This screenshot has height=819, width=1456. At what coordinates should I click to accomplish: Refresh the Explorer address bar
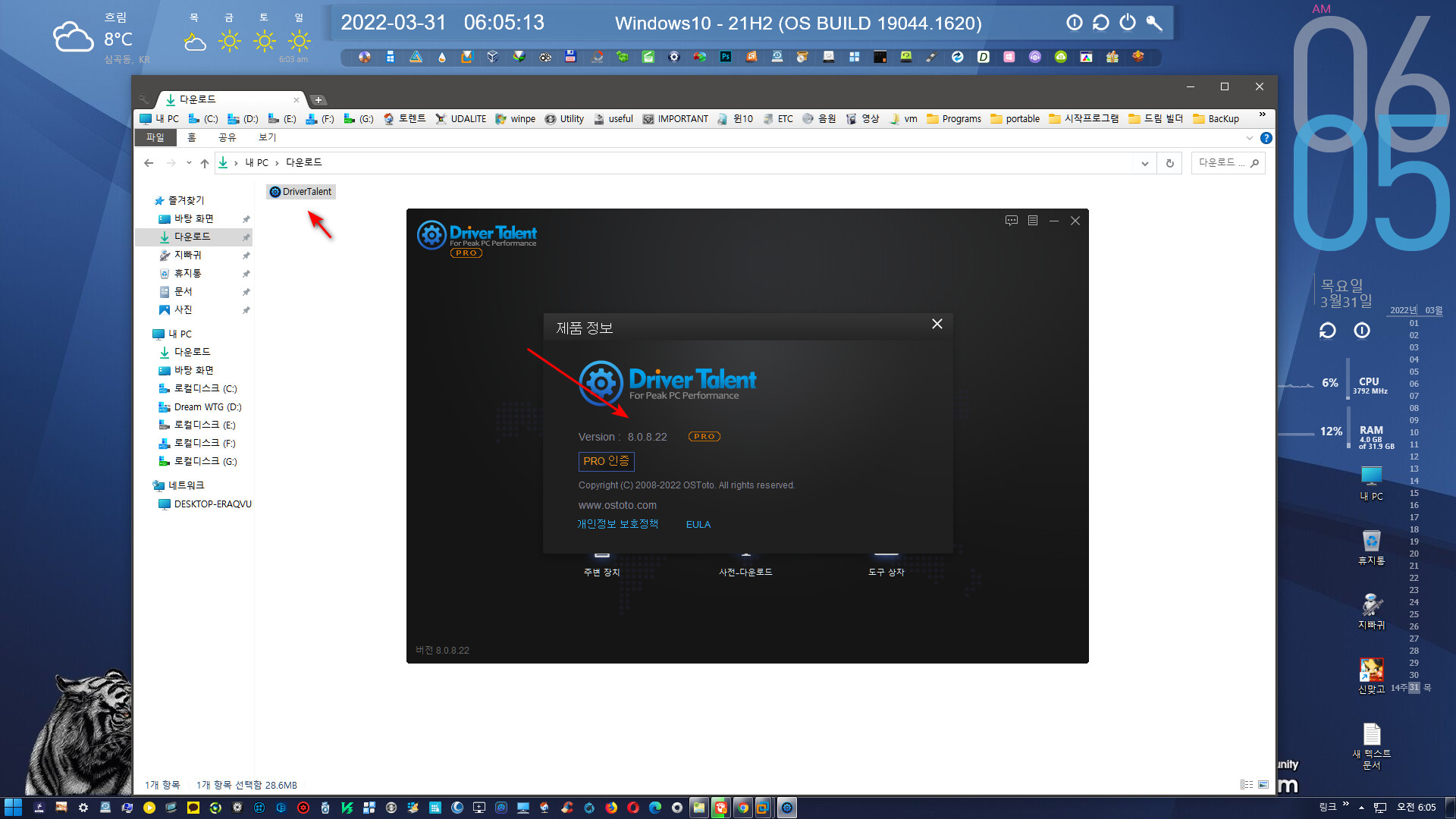point(1169,163)
